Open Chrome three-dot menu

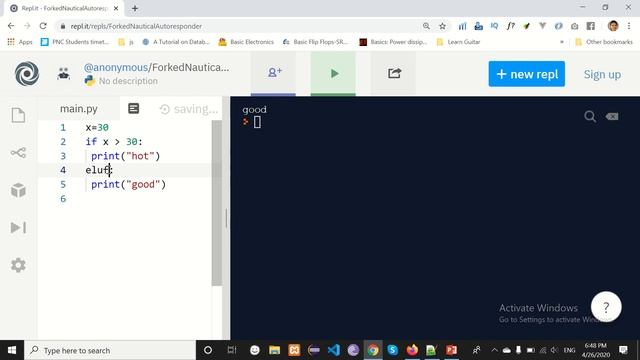(629, 26)
